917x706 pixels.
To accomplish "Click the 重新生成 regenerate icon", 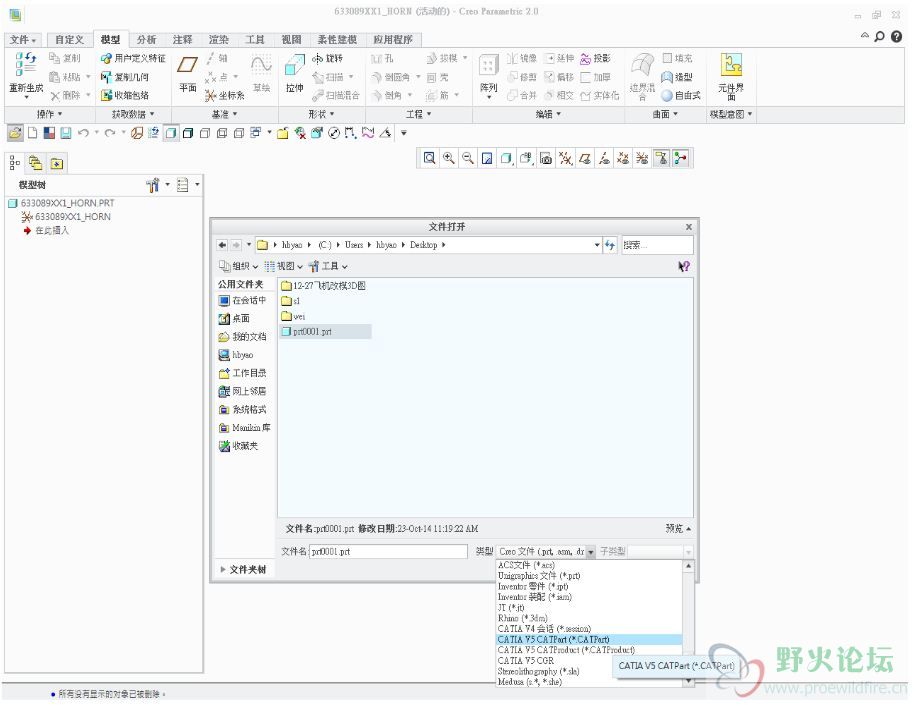I will tap(26, 64).
